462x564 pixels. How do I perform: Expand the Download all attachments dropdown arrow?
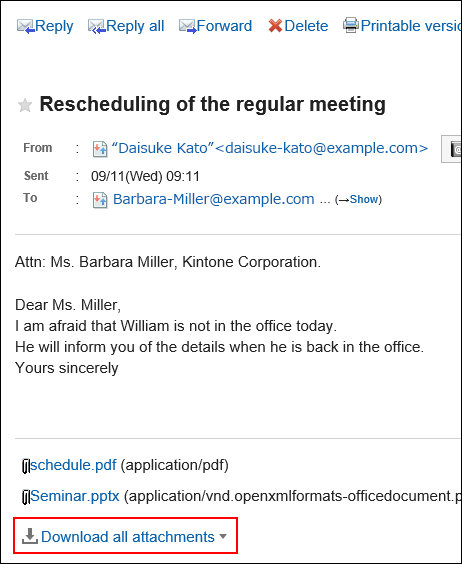223,536
